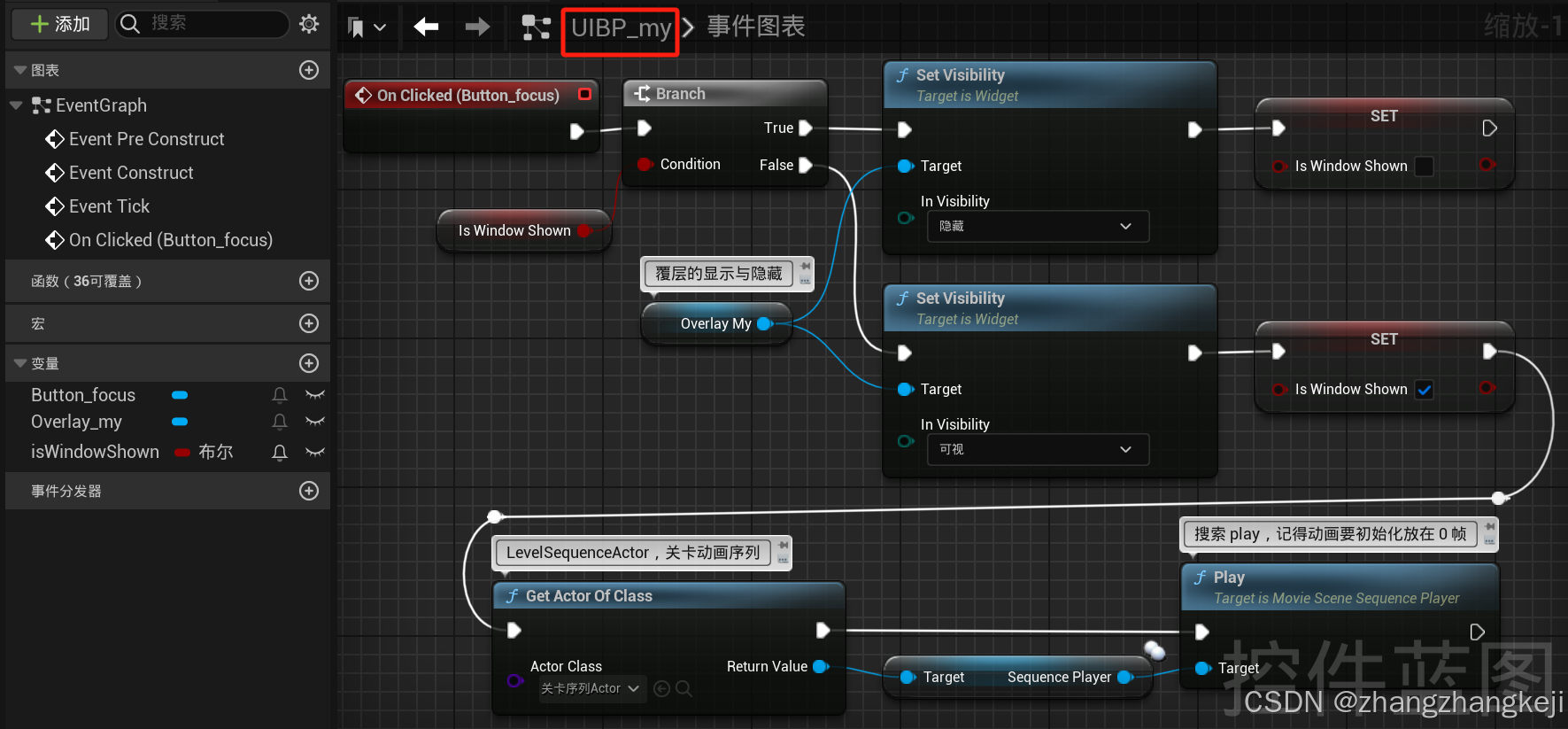This screenshot has height=729, width=1568.
Task: Click the graph hierarchy icon beside UIBP_my
Action: (536, 27)
